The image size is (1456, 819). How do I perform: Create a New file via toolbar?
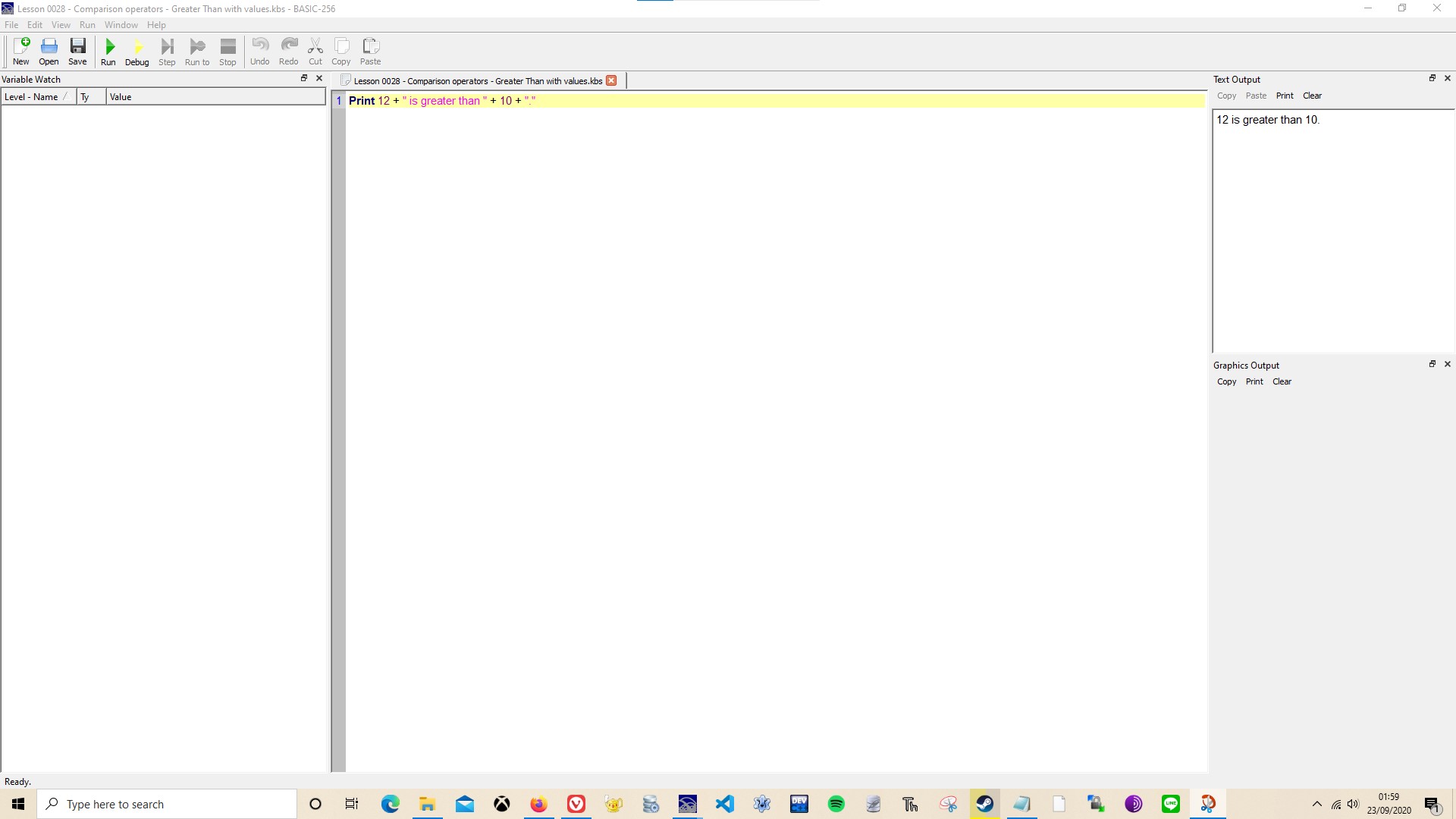21,51
